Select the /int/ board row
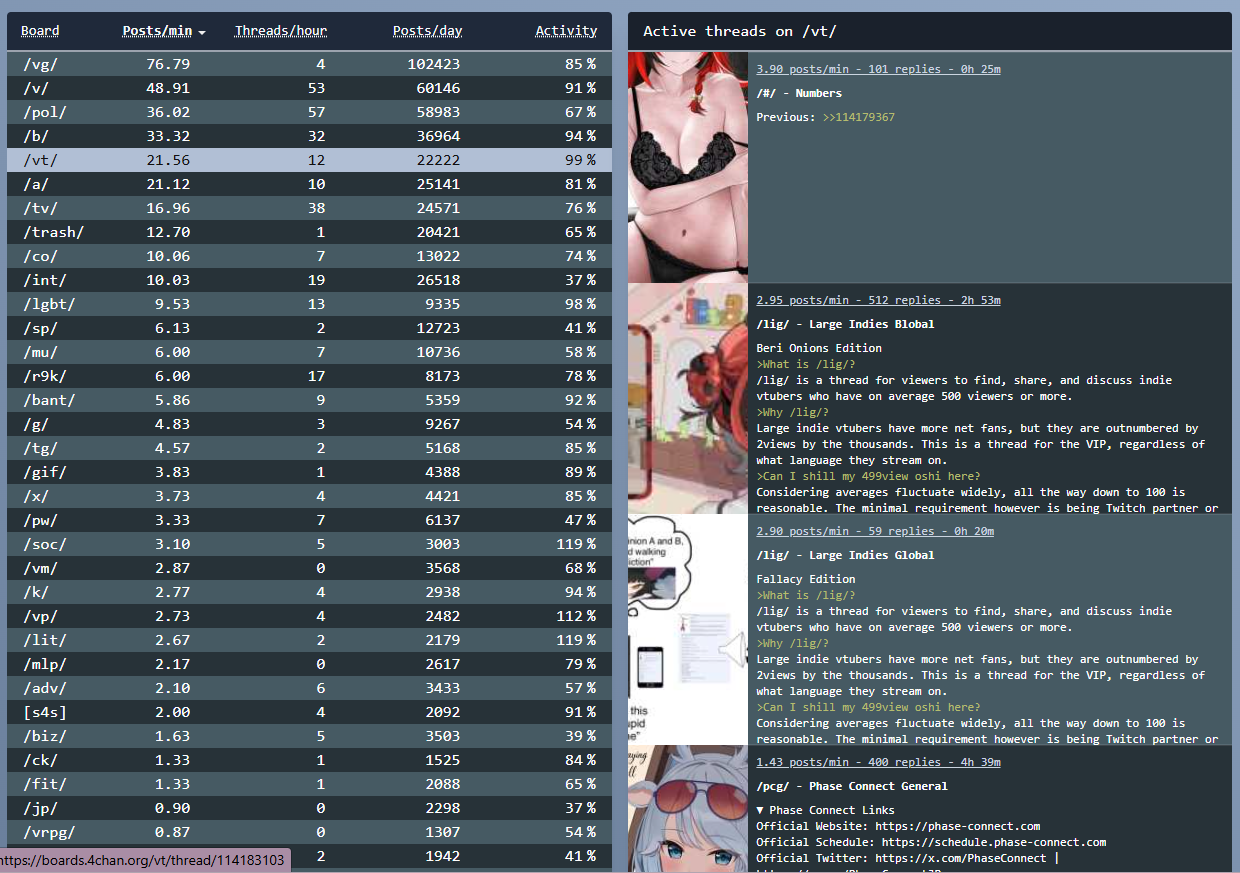 tap(309, 280)
